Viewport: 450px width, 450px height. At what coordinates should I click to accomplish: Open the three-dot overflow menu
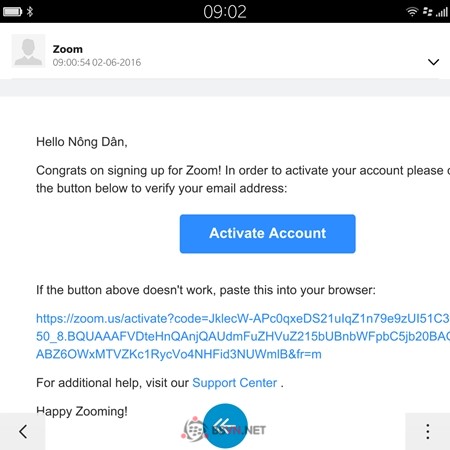tap(428, 431)
